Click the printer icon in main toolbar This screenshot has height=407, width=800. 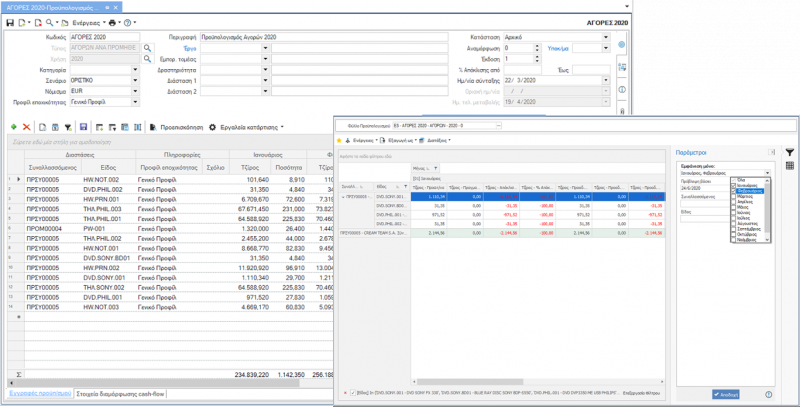point(112,23)
